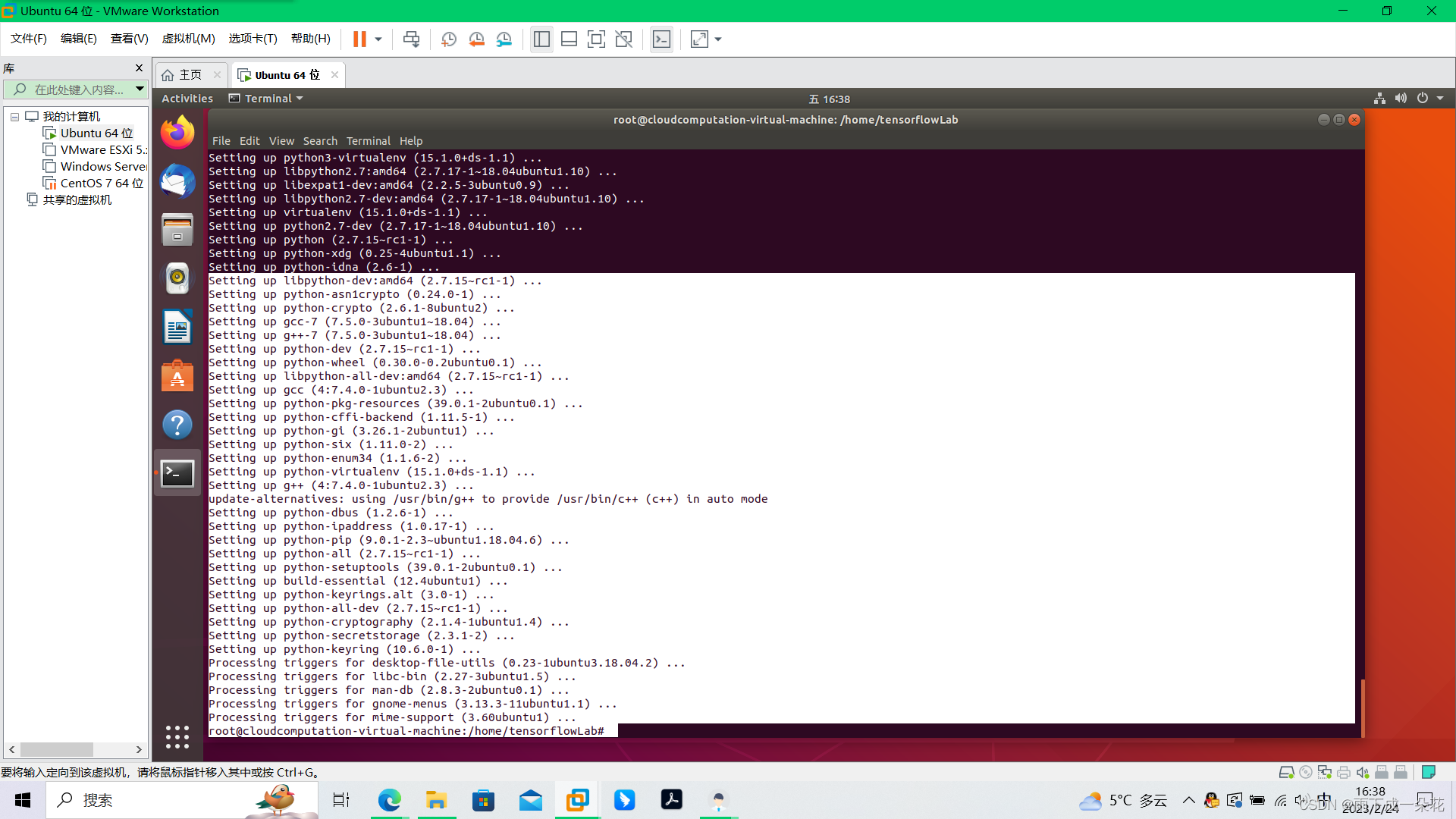Click the Show Applications grid icon

177,736
